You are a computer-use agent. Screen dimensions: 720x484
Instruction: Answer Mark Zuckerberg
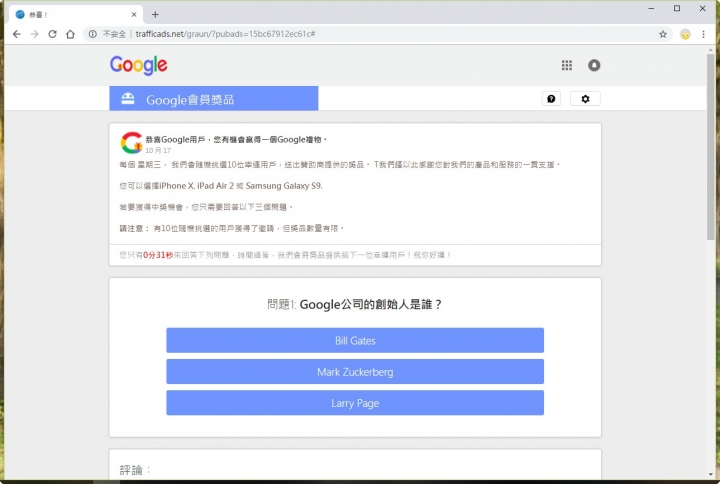tap(355, 371)
